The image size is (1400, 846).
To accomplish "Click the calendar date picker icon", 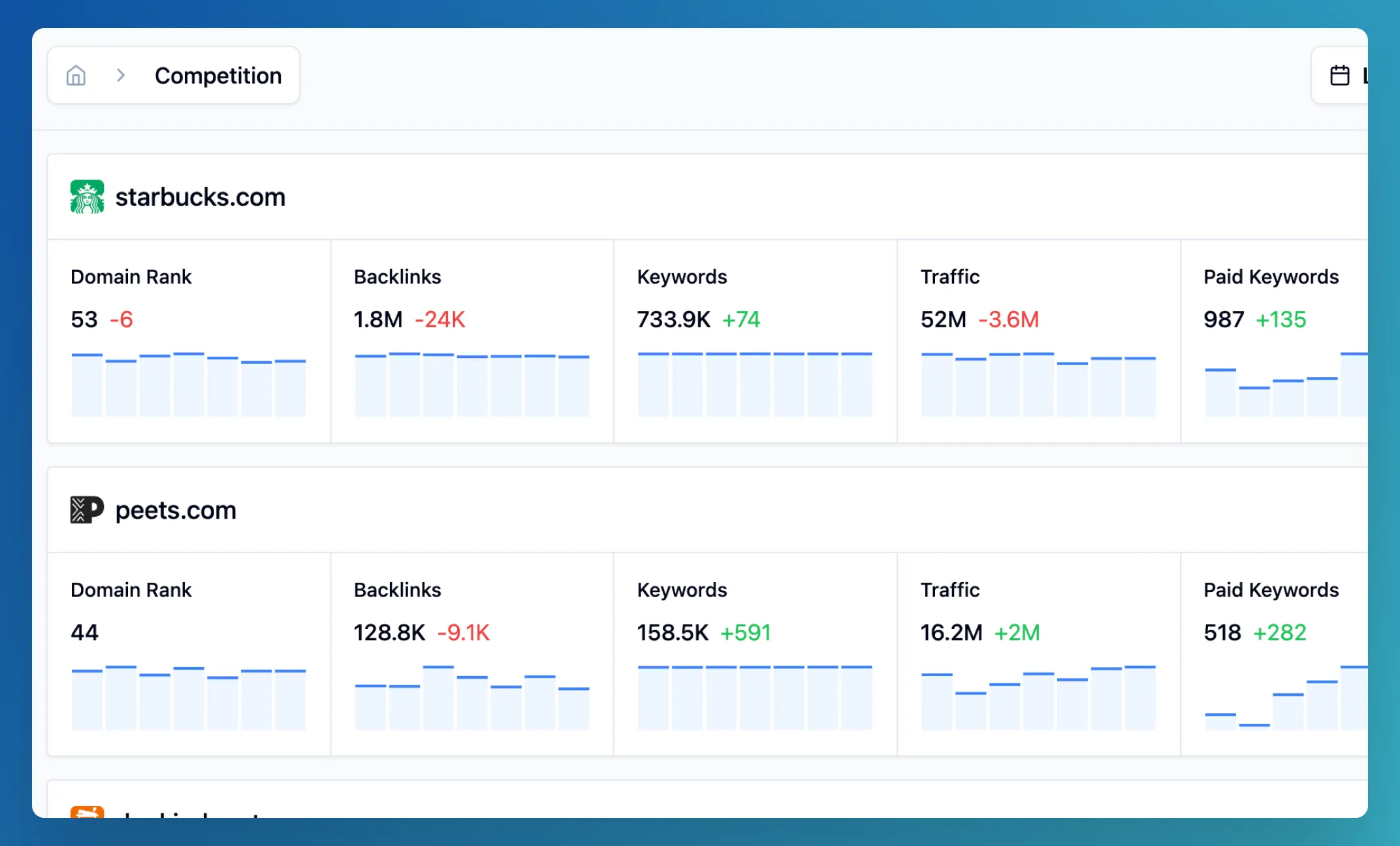I will click(x=1339, y=76).
